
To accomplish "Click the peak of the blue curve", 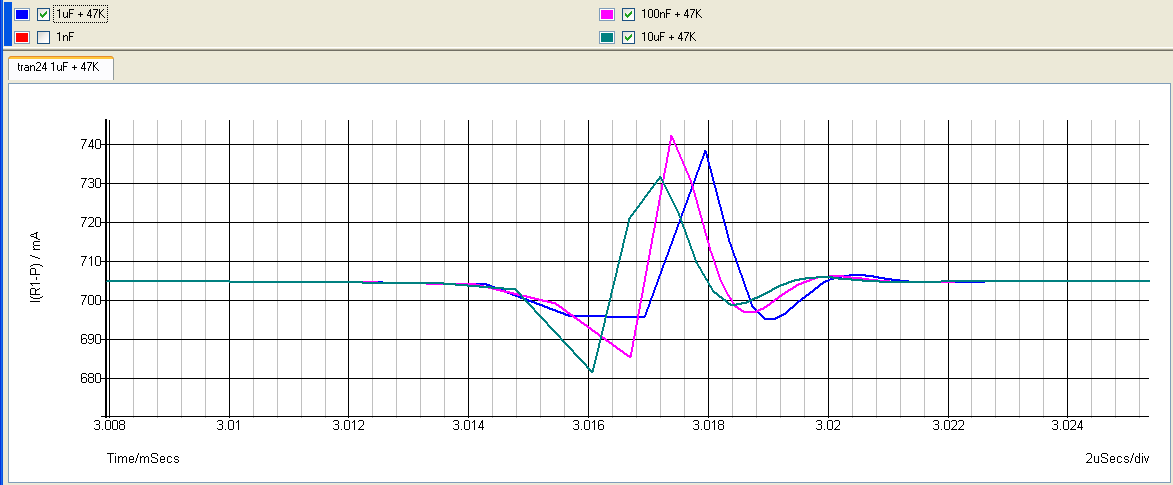I will [706, 151].
